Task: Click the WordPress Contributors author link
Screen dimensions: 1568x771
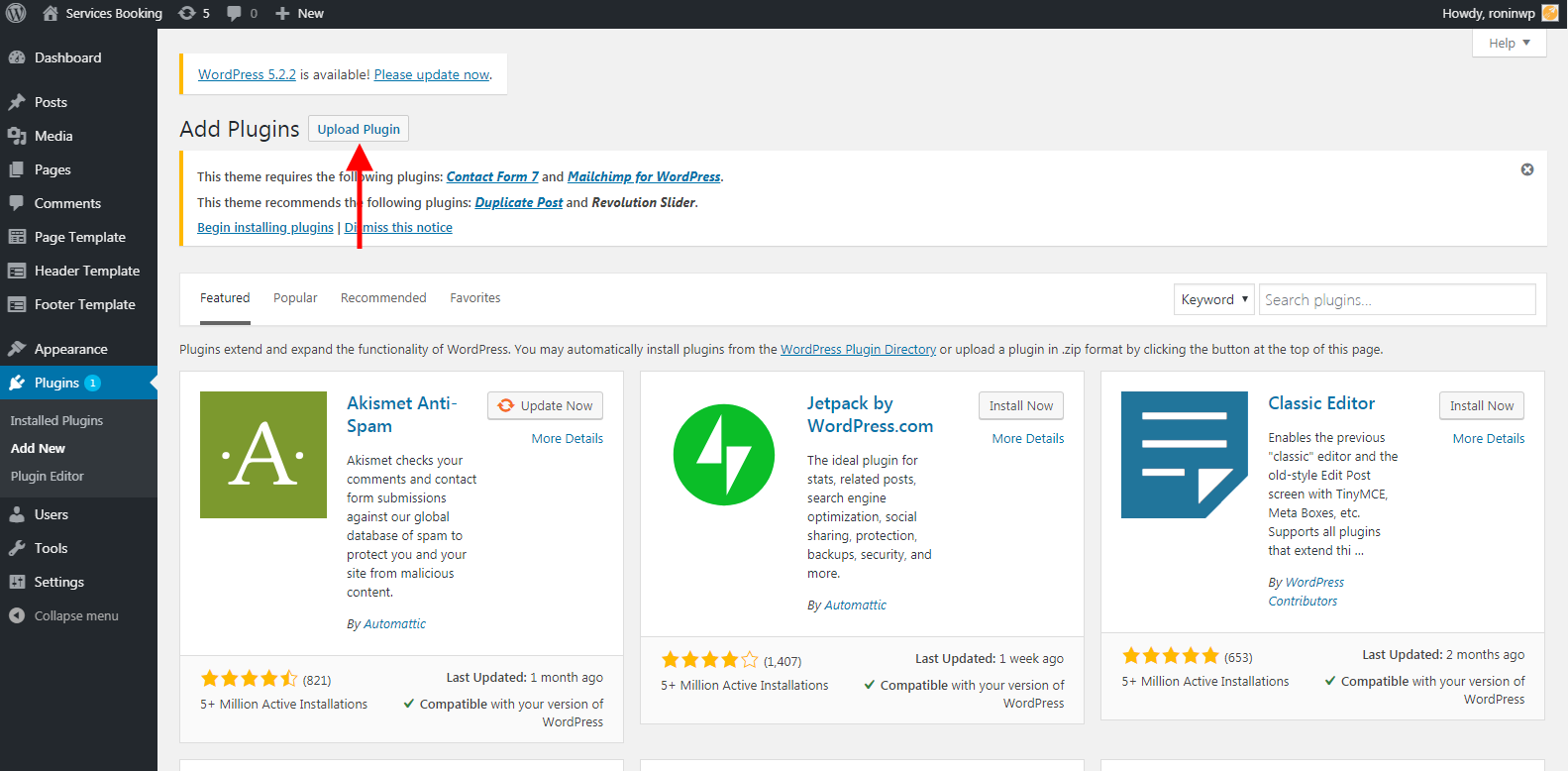Action: [x=1307, y=592]
